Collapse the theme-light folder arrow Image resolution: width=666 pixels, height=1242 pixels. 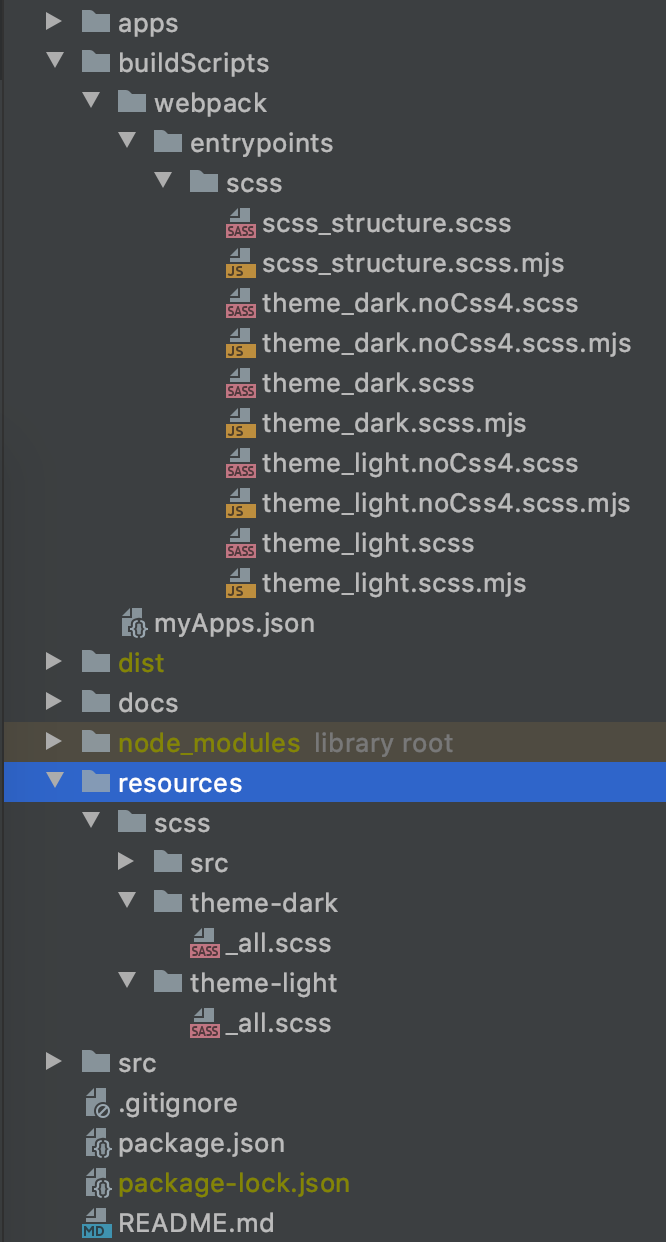click(x=127, y=982)
